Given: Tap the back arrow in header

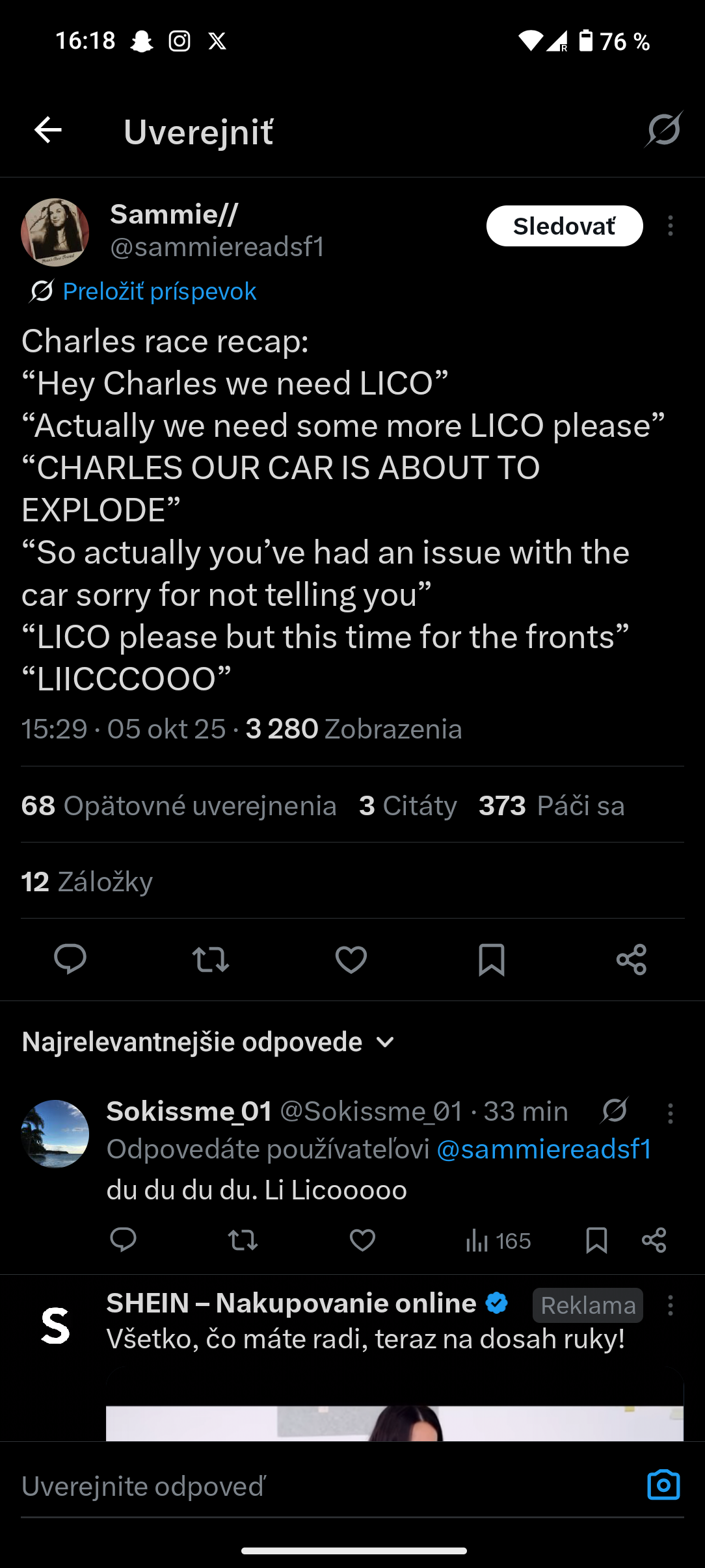Looking at the screenshot, I should [x=48, y=130].
